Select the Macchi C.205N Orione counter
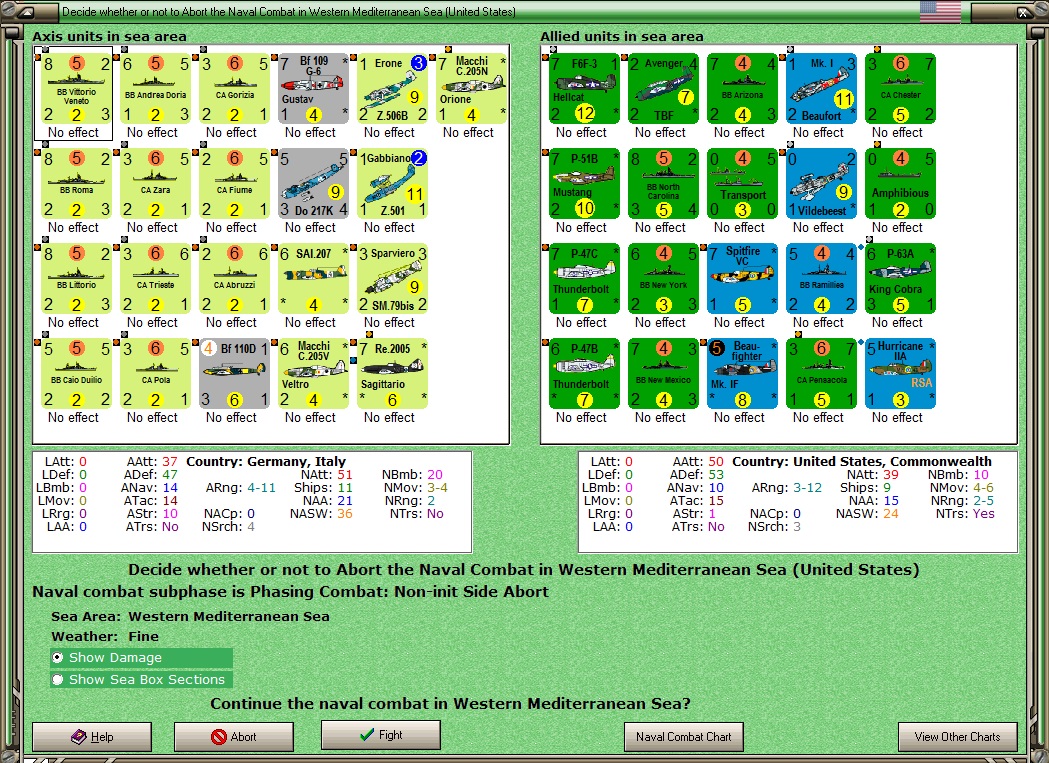This screenshot has width=1049, height=763. point(472,88)
